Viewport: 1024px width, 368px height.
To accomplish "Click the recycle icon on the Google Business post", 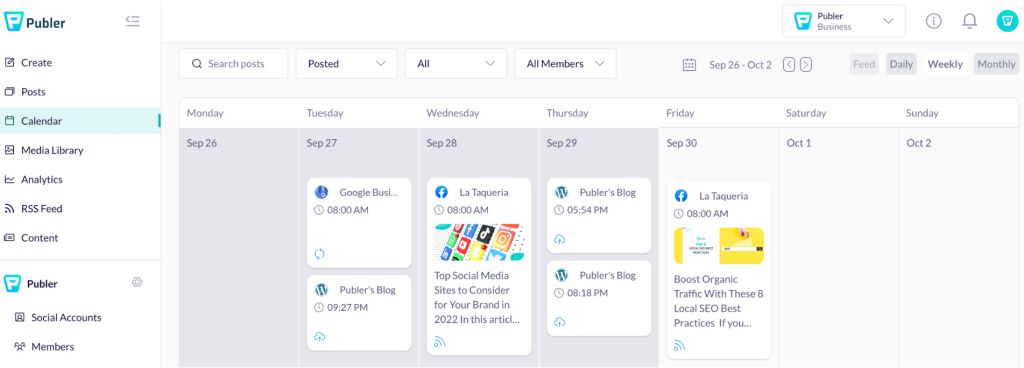I will click(320, 254).
